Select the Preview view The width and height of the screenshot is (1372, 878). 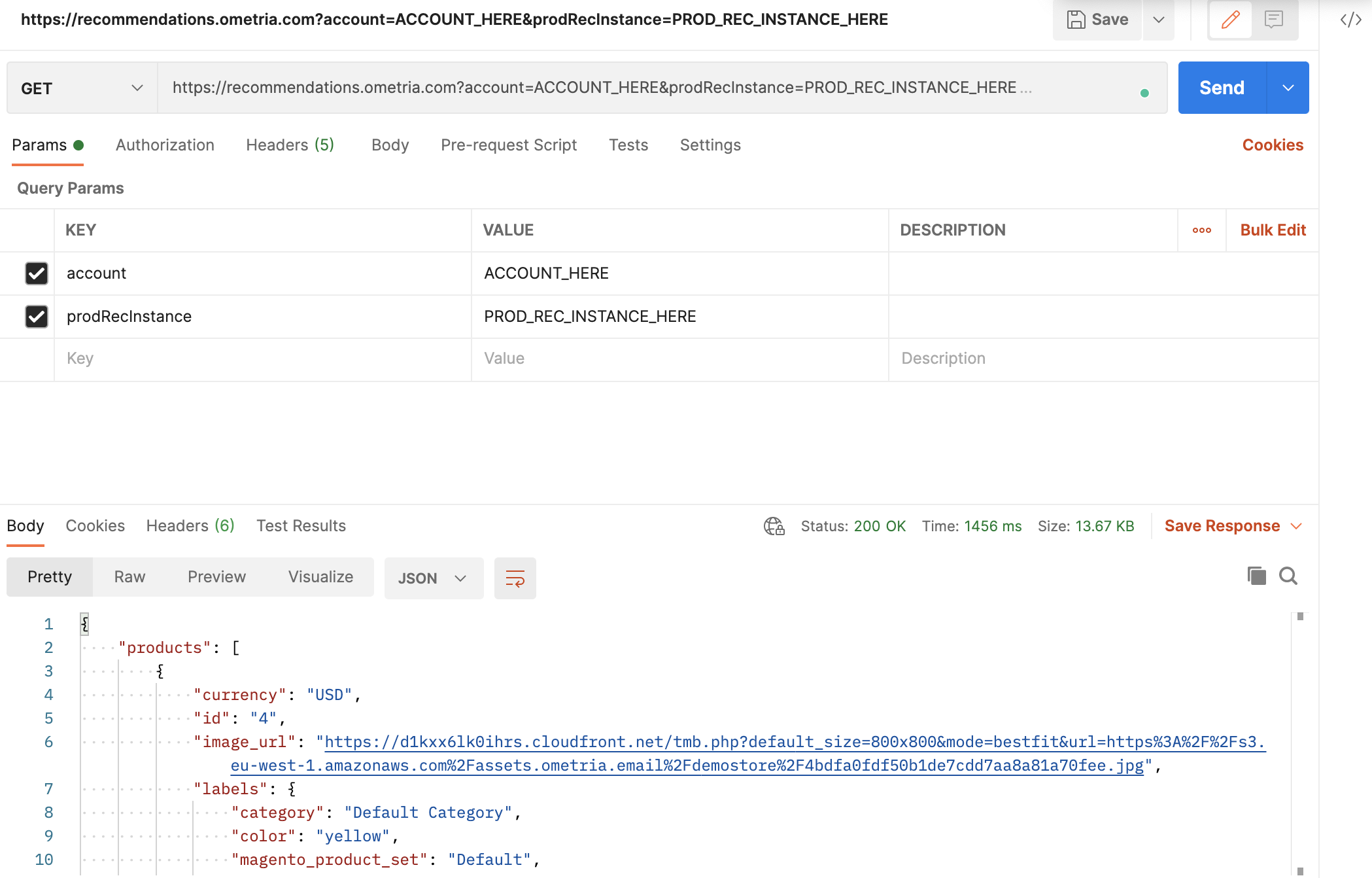coord(216,577)
